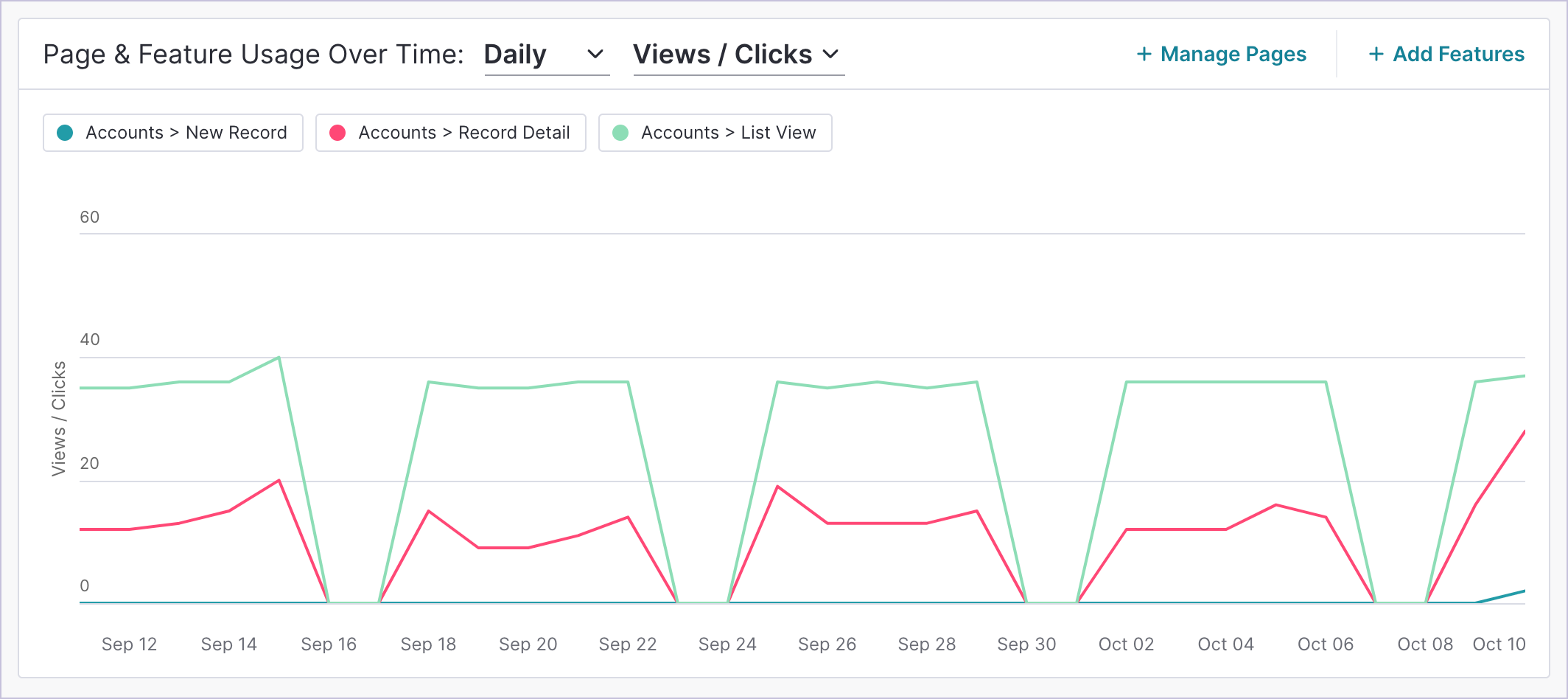Select the Sep 12 x-axis label
The height and width of the screenshot is (699, 1568).
point(129,644)
